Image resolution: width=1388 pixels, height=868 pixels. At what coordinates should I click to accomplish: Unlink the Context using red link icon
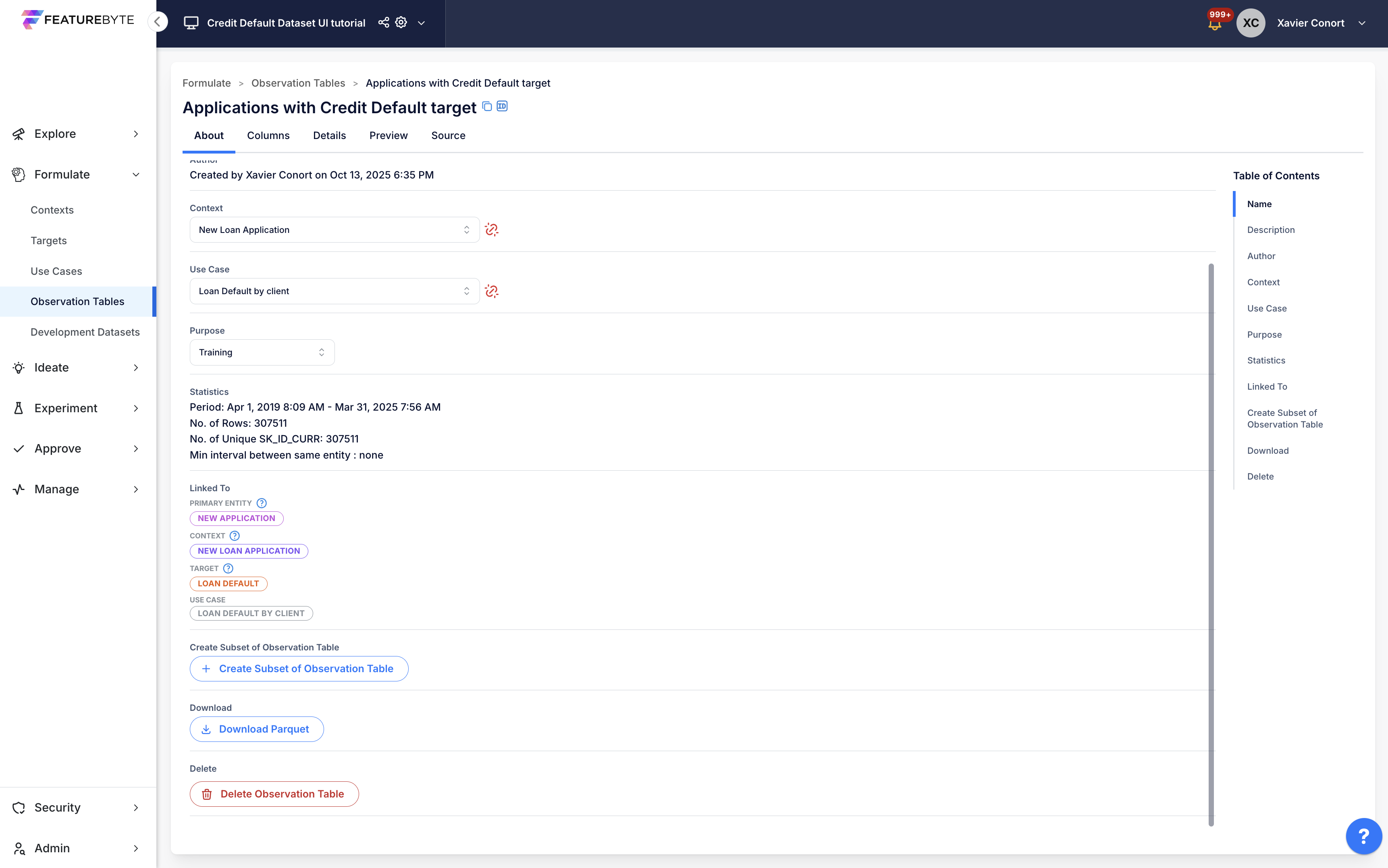click(491, 230)
